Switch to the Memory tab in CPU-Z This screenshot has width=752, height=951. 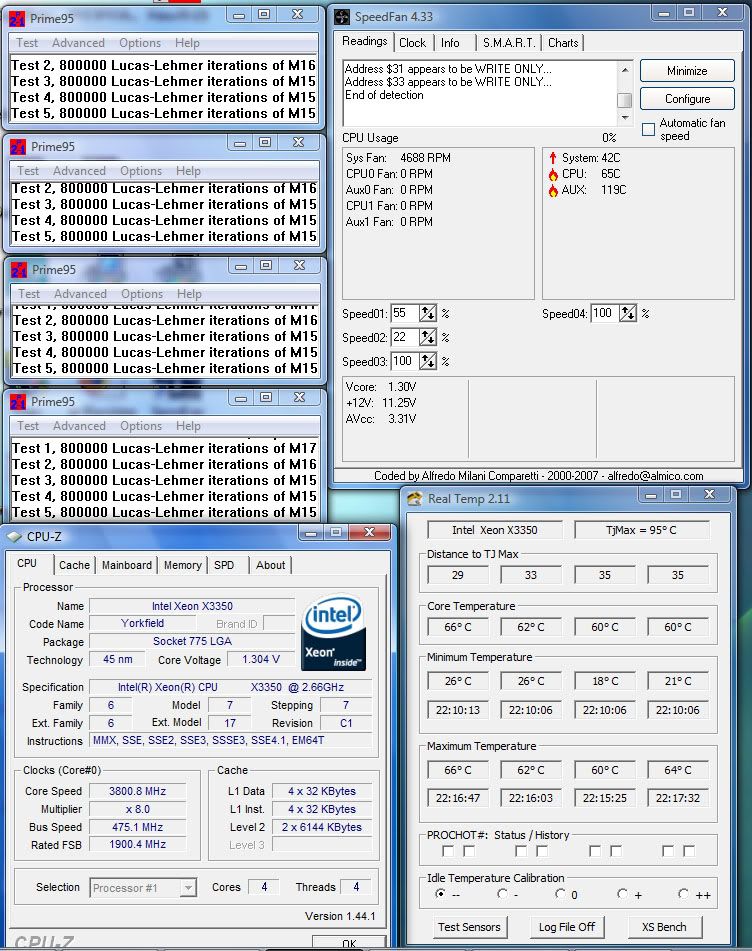pos(183,565)
